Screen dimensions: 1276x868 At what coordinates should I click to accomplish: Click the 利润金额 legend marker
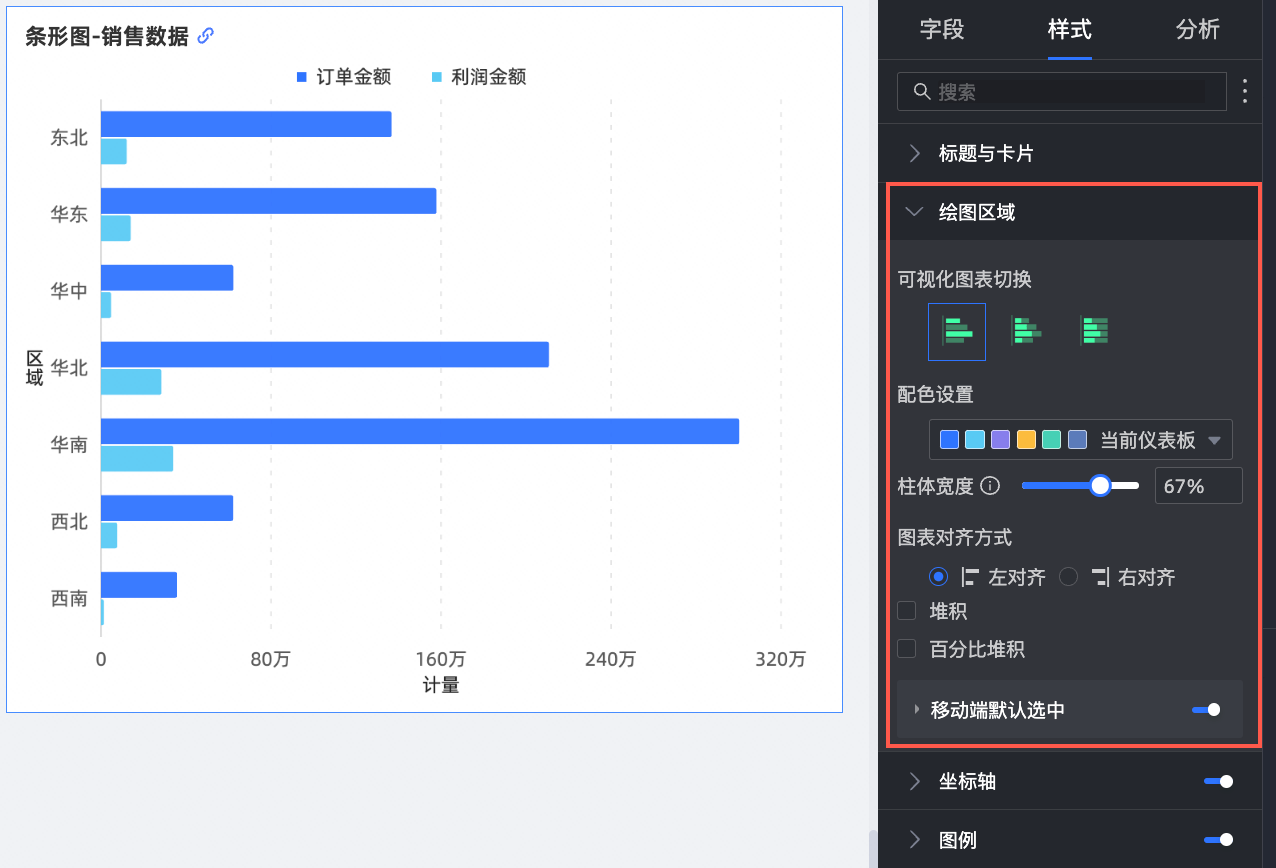[x=437, y=77]
